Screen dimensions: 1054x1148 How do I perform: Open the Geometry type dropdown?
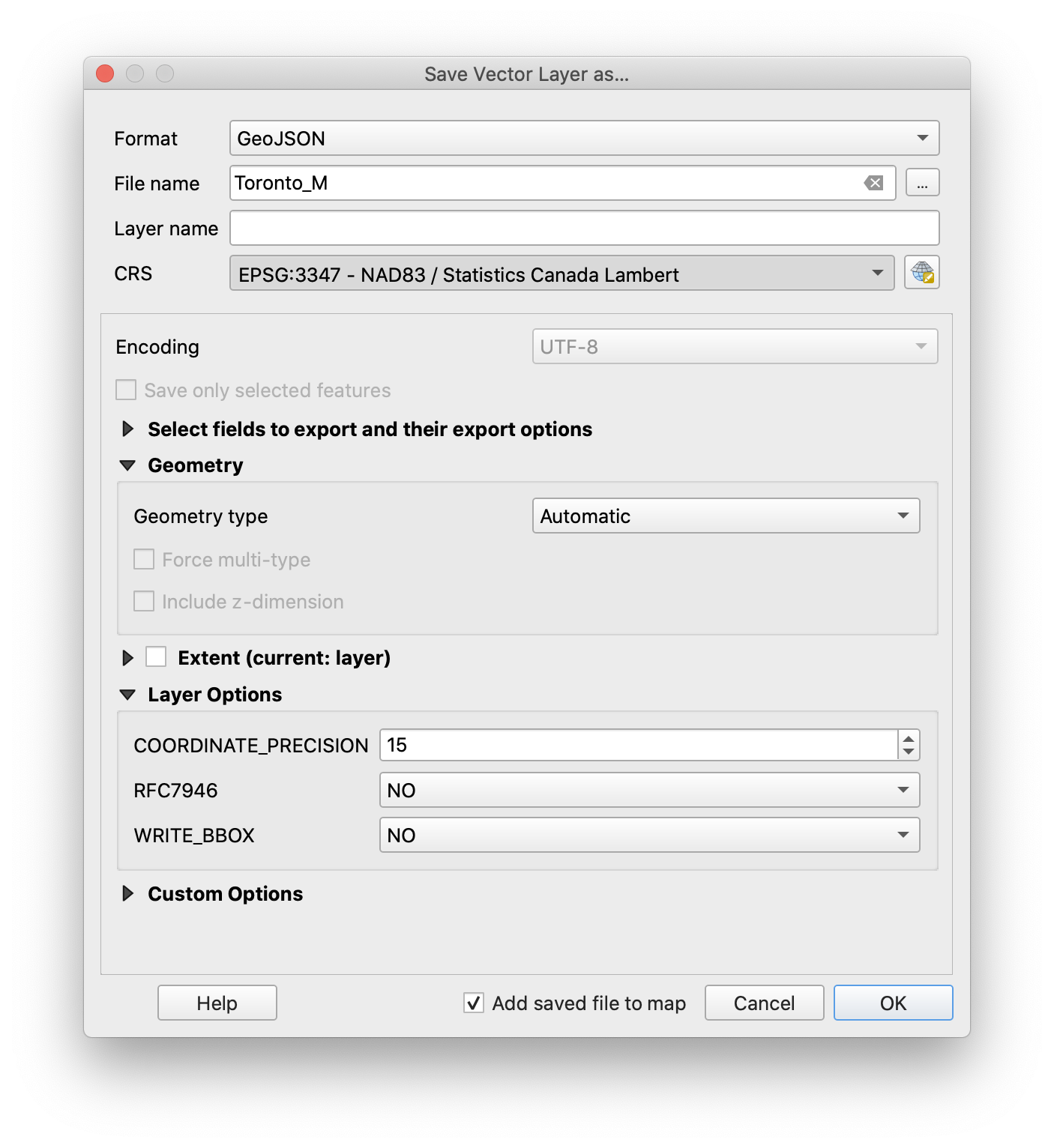pos(726,516)
